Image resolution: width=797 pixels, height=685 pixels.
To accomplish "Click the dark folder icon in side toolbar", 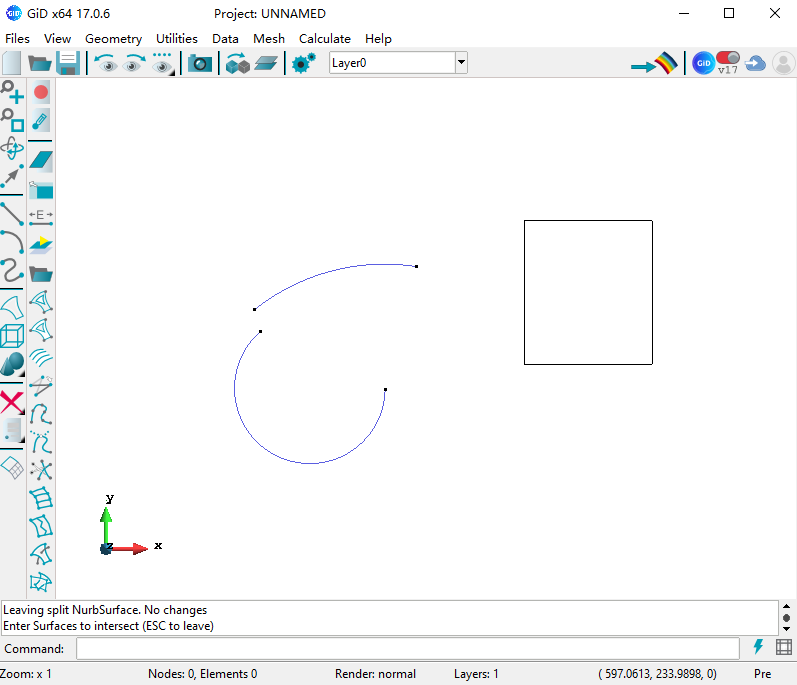I will pos(41,274).
